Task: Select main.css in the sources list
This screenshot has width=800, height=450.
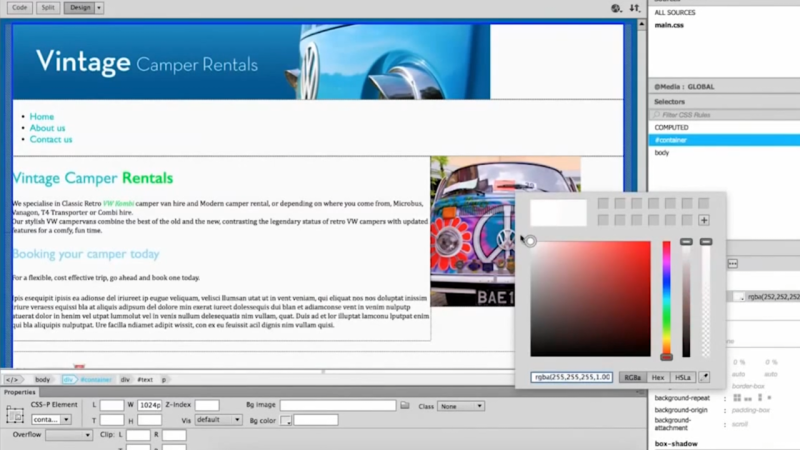Action: (x=669, y=25)
